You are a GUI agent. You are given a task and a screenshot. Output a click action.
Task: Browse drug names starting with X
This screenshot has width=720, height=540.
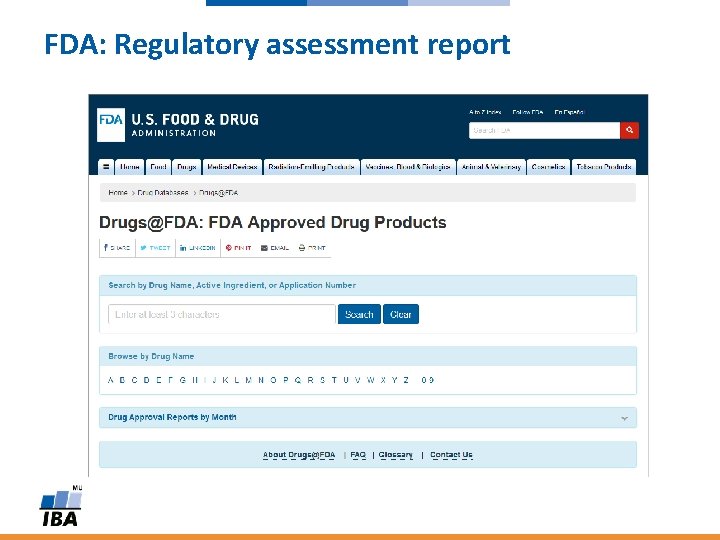pos(383,380)
